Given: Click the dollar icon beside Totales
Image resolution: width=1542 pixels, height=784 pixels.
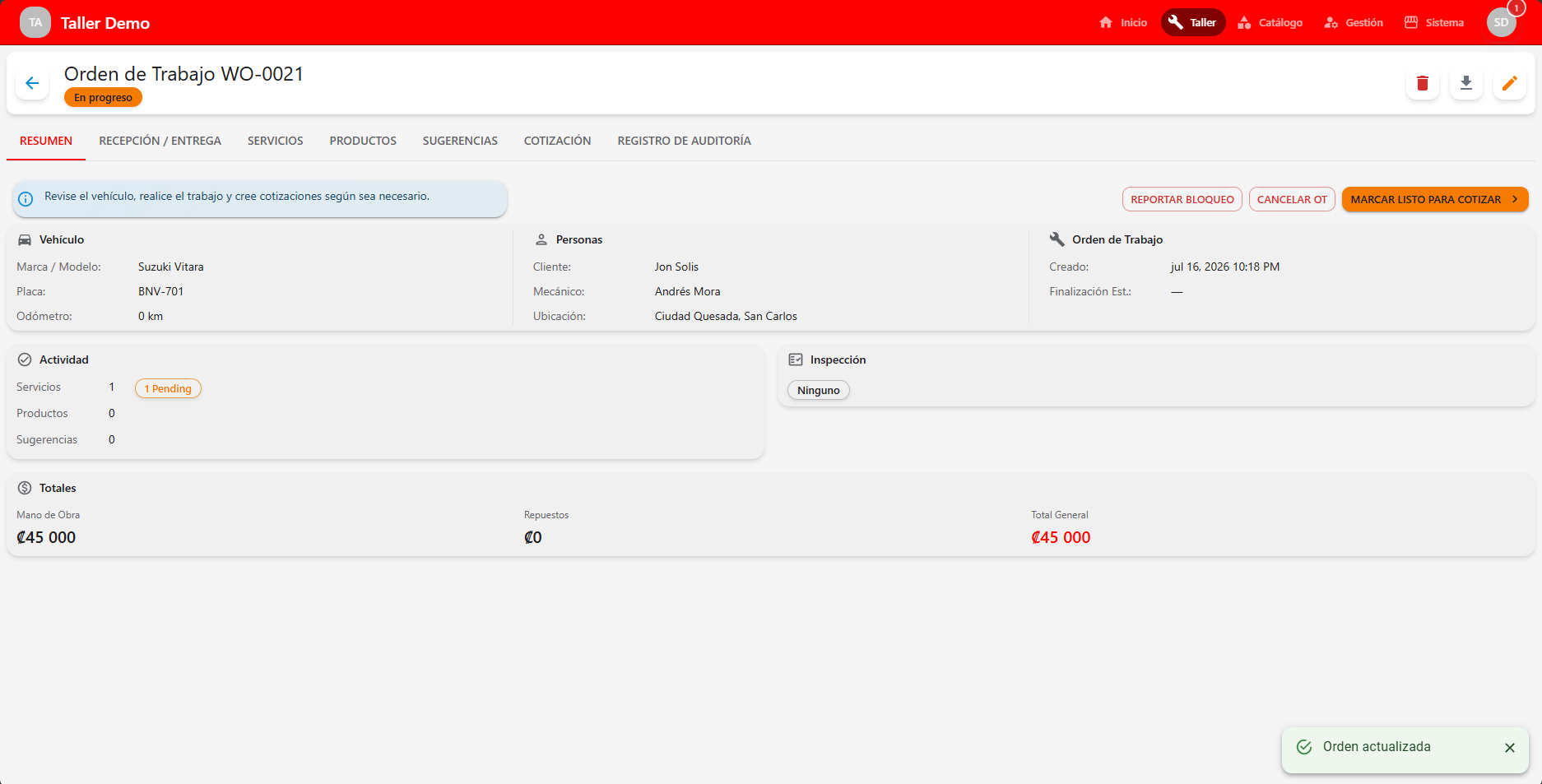Looking at the screenshot, I should pyautogui.click(x=25, y=488).
